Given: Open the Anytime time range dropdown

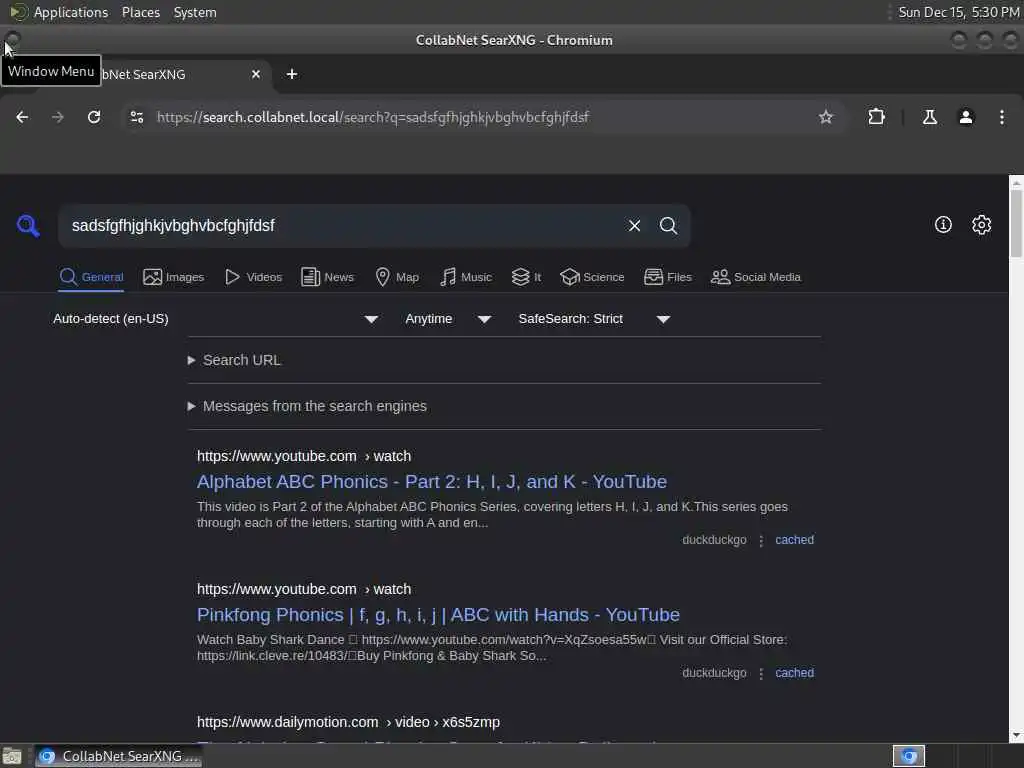Looking at the screenshot, I should pos(448,319).
